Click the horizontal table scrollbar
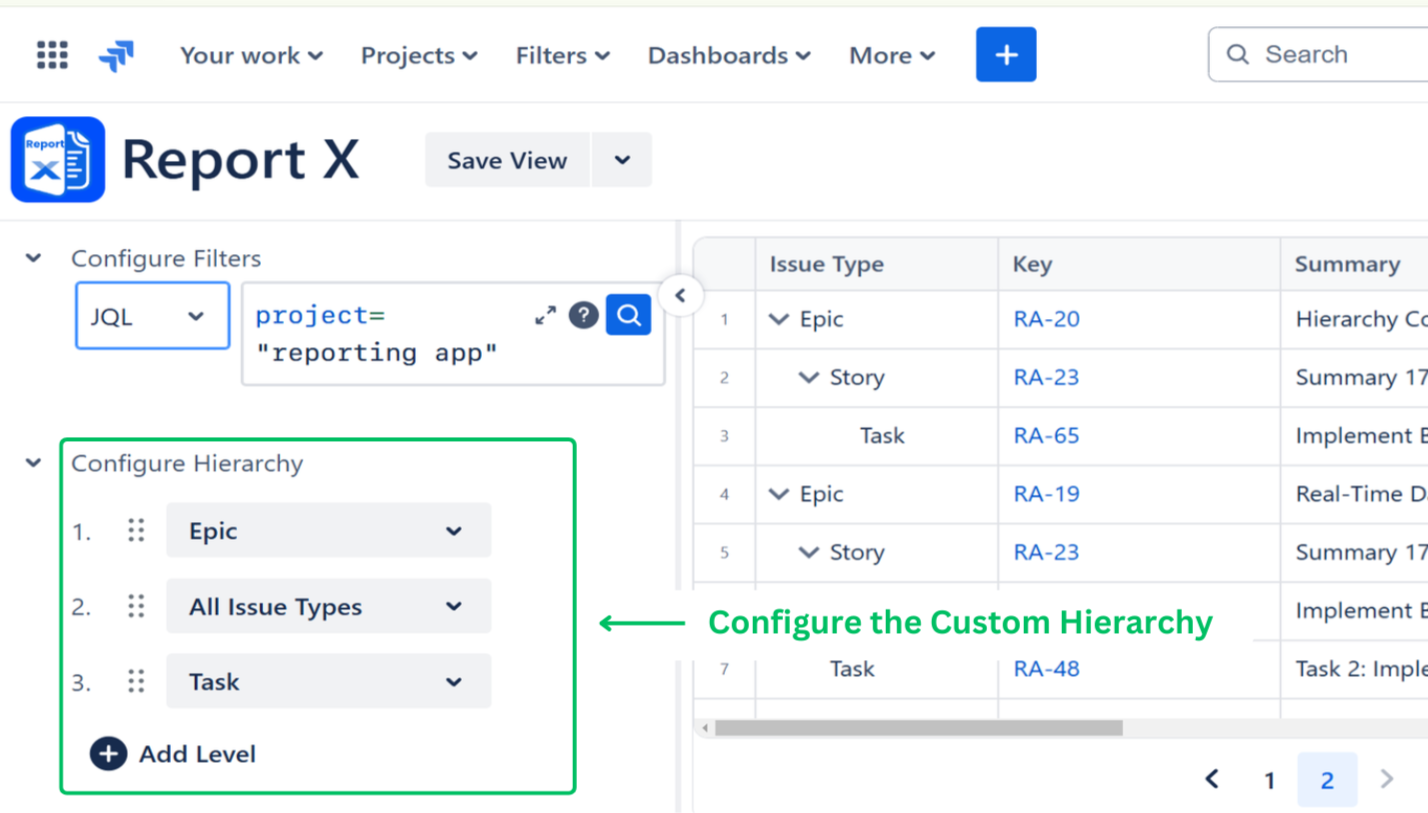This screenshot has width=1428, height=813. tap(918, 728)
